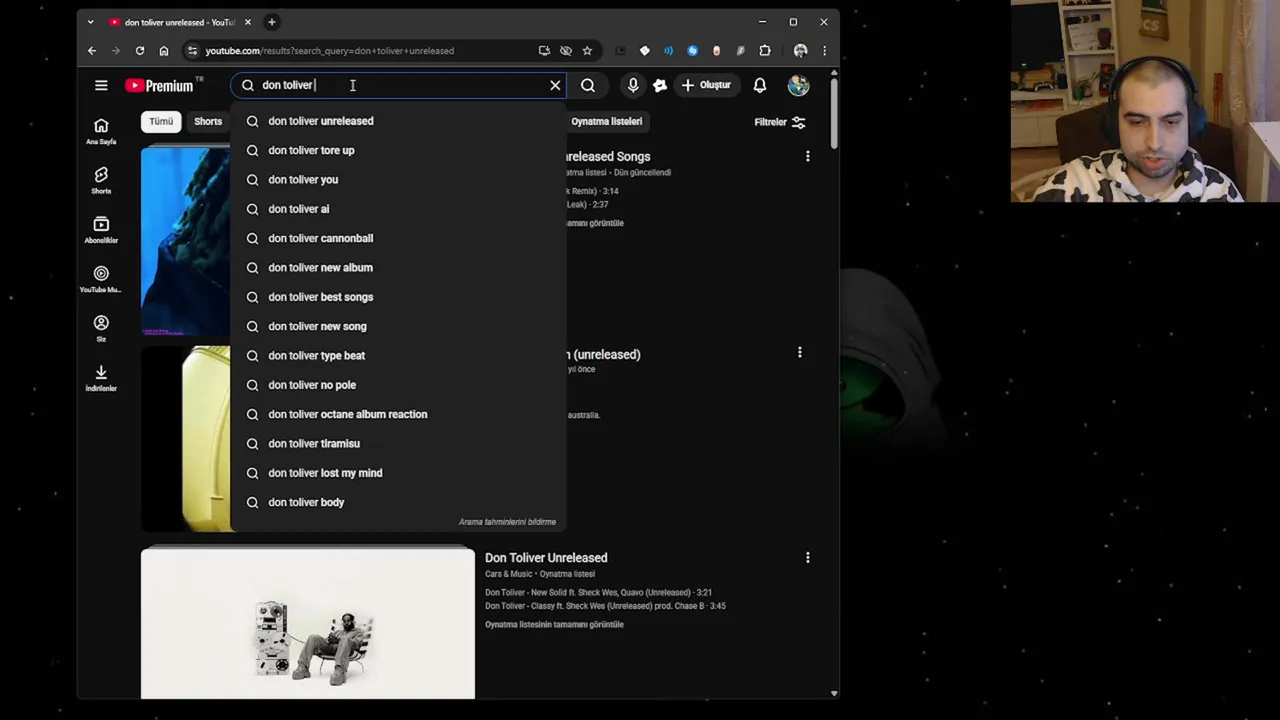Open the YouTube account avatar menu
Viewport: 1280px width, 720px height.
[x=798, y=85]
